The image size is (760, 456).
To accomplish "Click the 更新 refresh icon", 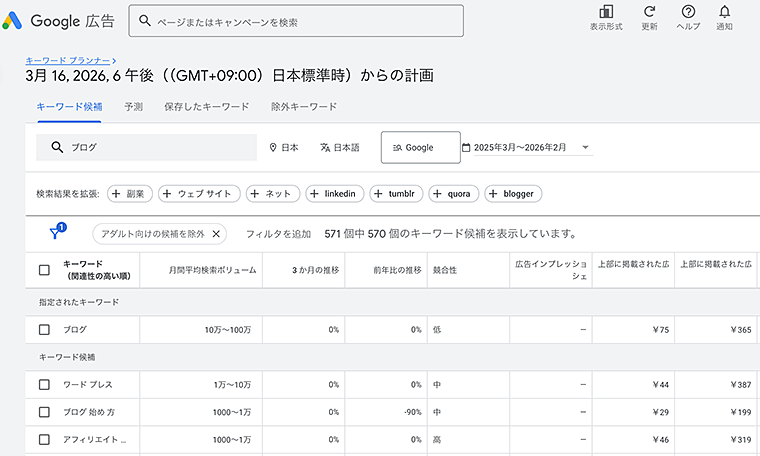I will pyautogui.click(x=649, y=12).
